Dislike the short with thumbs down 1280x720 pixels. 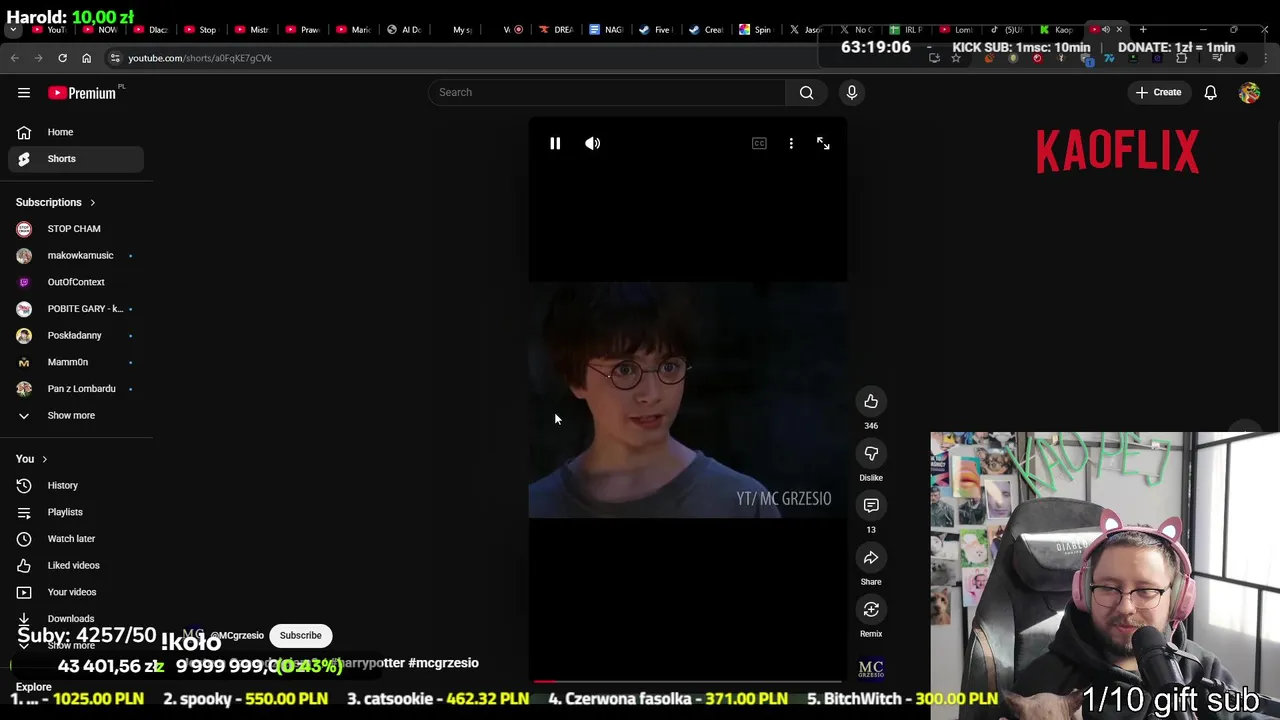coord(871,453)
